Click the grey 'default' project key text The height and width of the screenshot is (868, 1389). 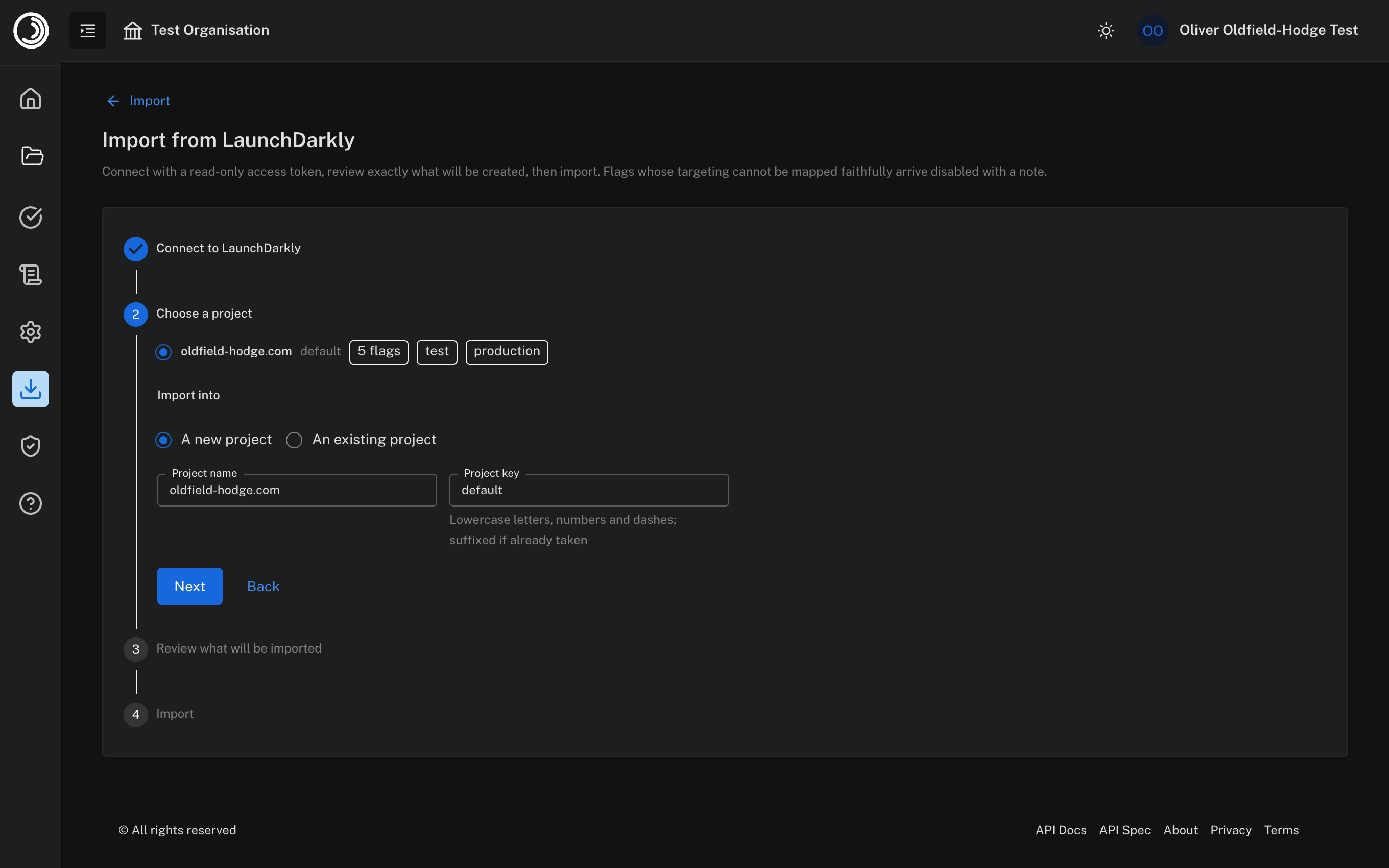(320, 351)
